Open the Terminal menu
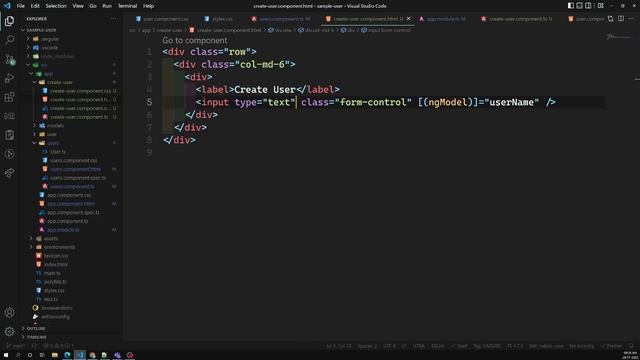The image size is (640, 360). coord(127,6)
